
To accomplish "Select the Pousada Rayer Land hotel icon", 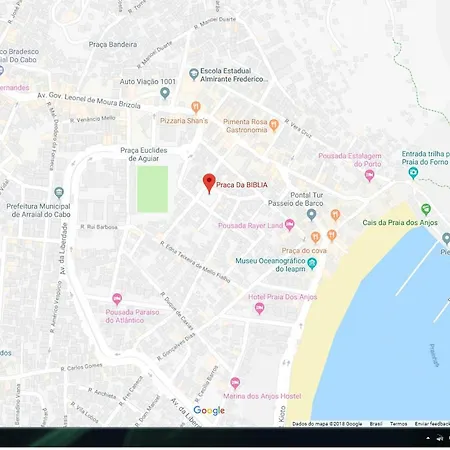I will (x=290, y=225).
